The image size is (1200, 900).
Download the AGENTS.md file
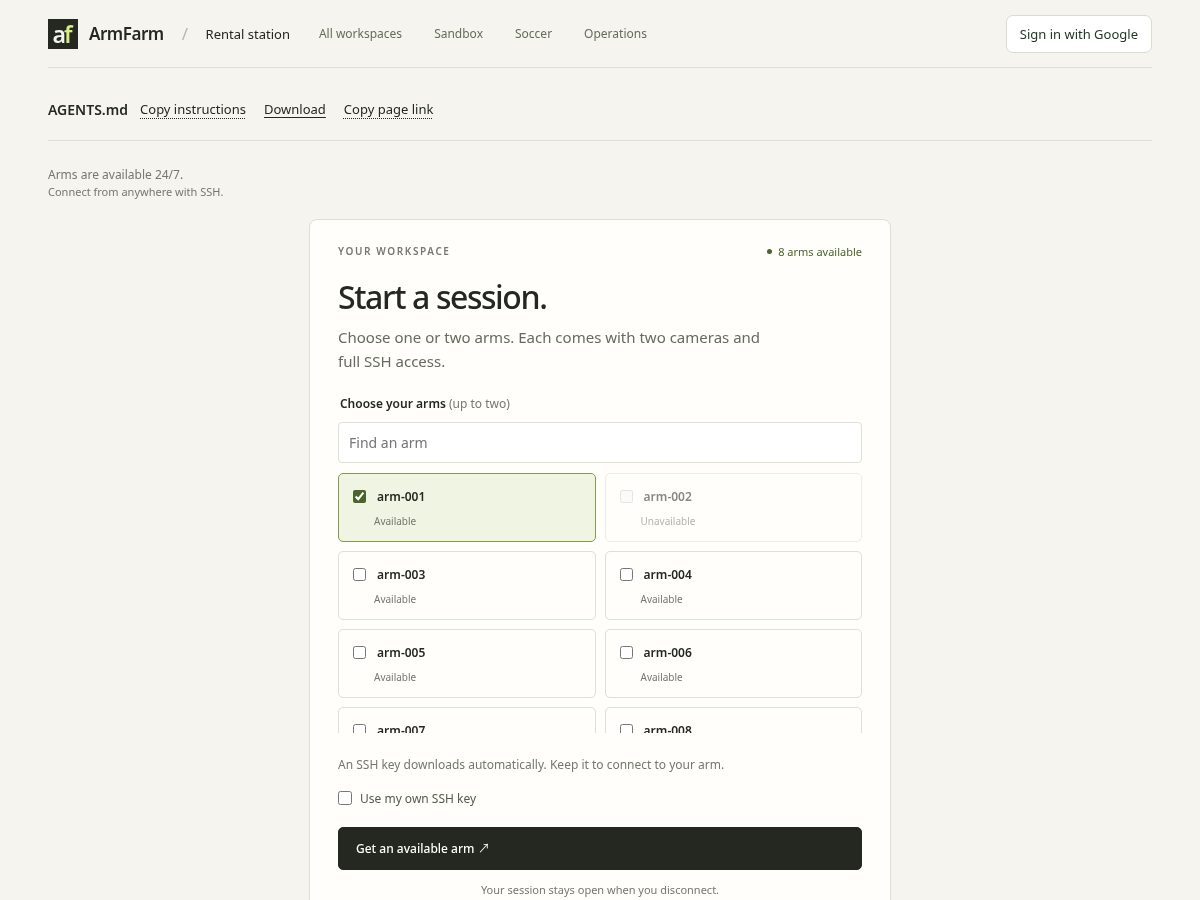[295, 110]
